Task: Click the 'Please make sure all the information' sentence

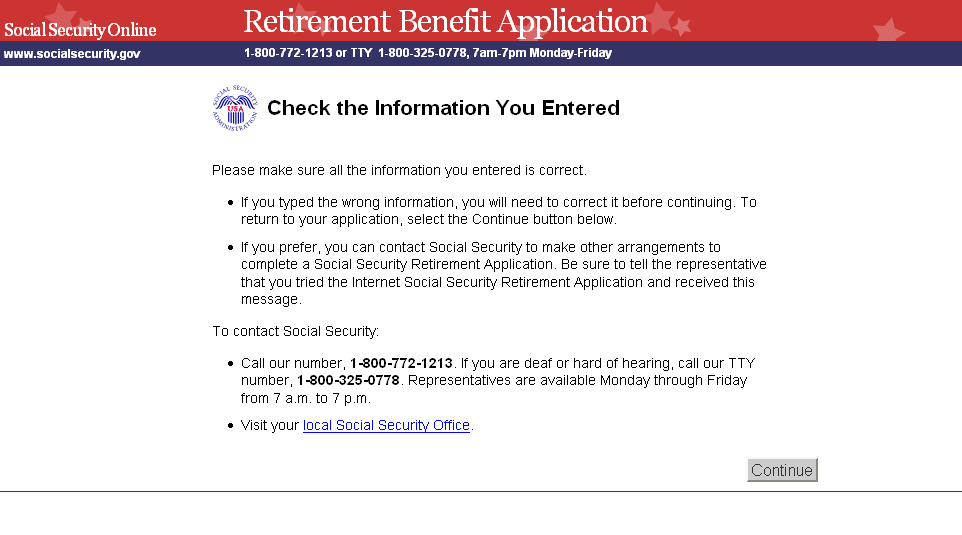Action: (x=399, y=170)
